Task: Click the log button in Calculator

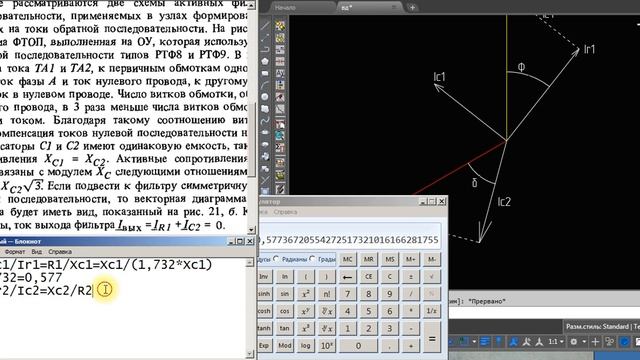Action: (305, 345)
